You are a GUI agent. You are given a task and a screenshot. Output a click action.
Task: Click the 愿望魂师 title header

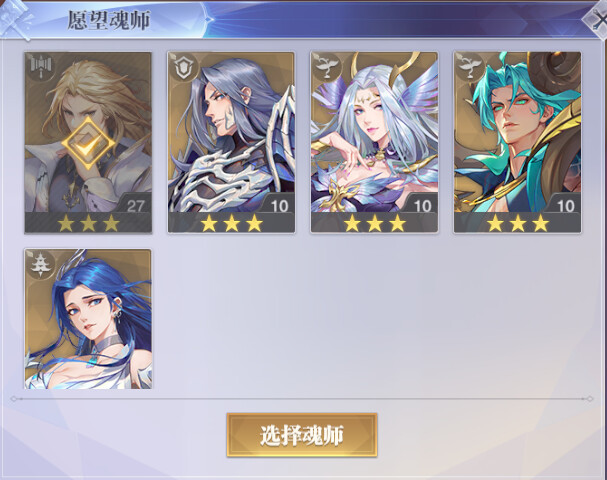109,20
